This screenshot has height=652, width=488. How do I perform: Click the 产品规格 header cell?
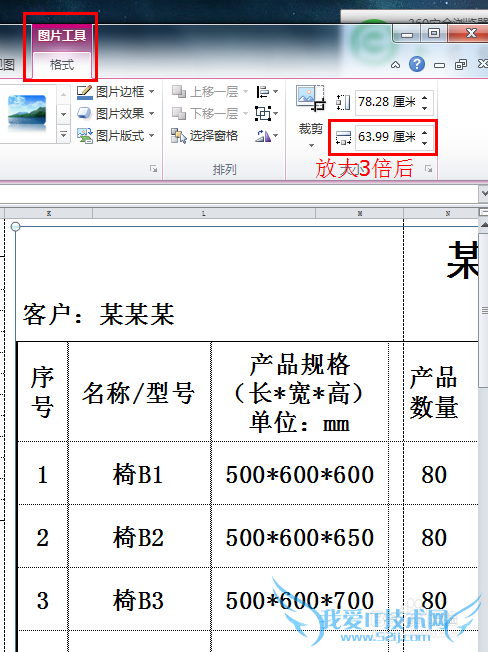[x=300, y=393]
